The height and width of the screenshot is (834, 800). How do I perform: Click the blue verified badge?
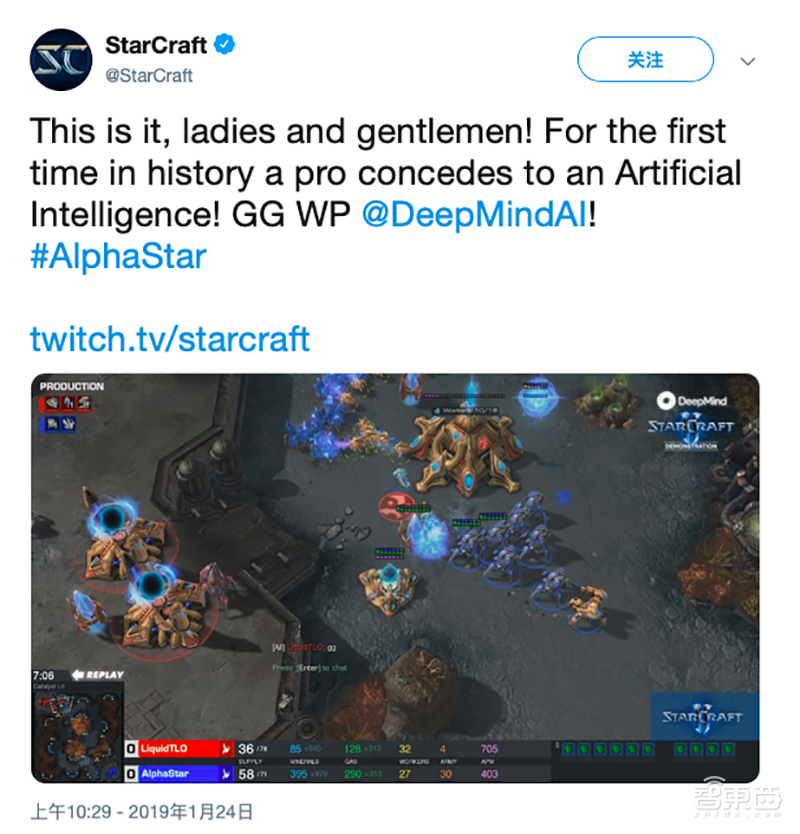coord(224,45)
